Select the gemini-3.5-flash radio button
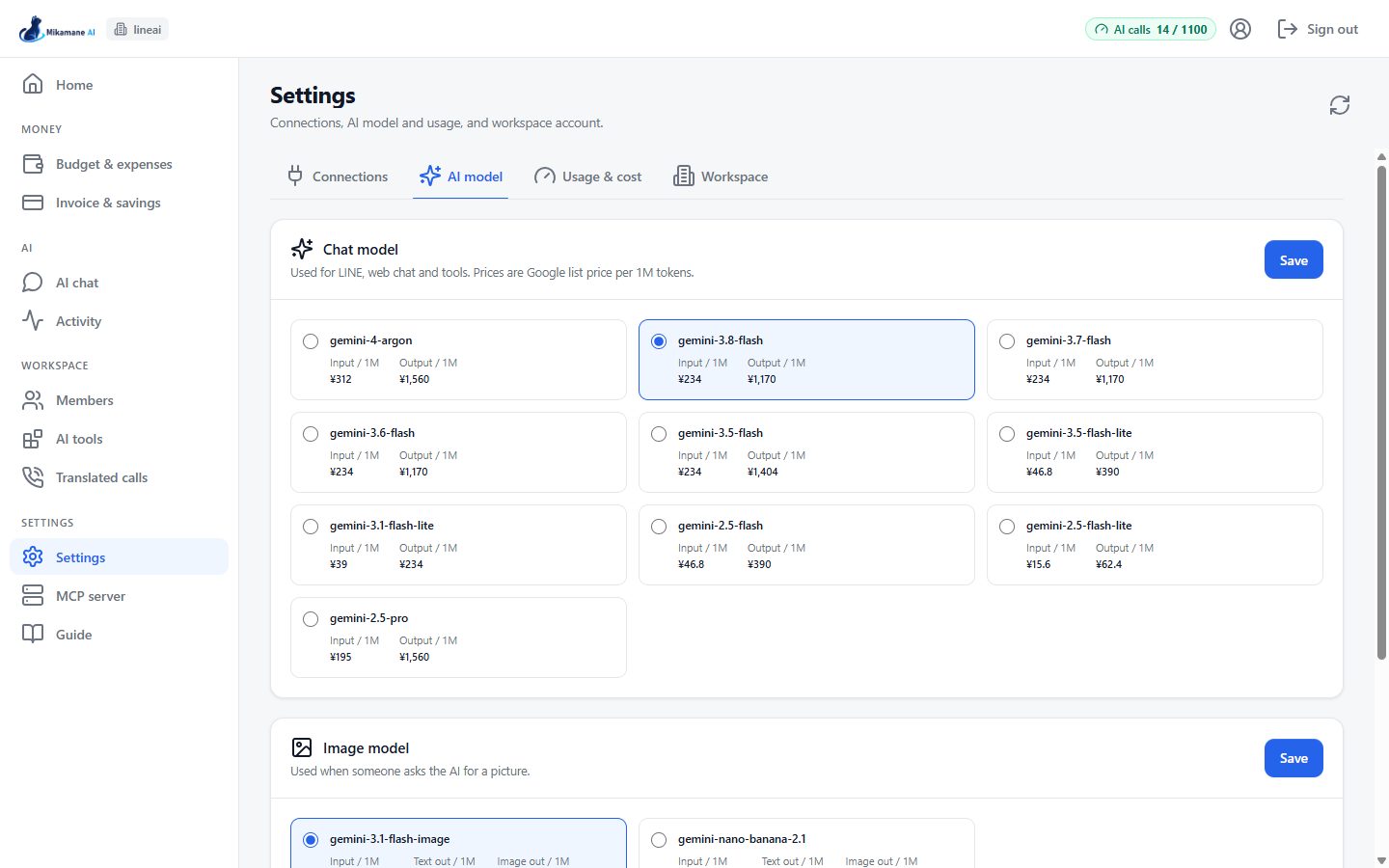Viewport: 1389px width, 868px height. tap(659, 434)
